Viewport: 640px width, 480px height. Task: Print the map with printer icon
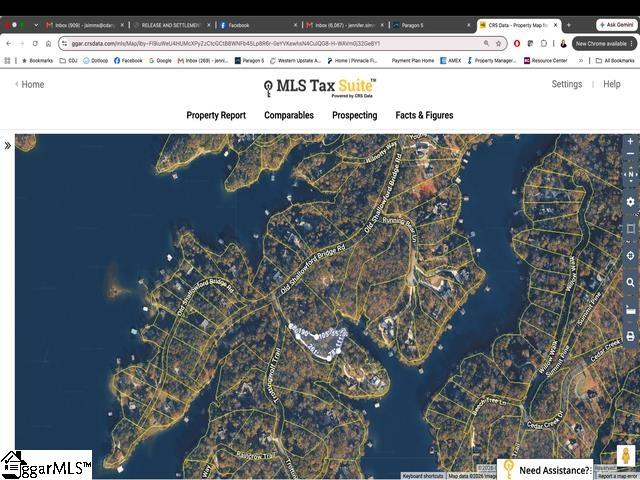(631, 336)
